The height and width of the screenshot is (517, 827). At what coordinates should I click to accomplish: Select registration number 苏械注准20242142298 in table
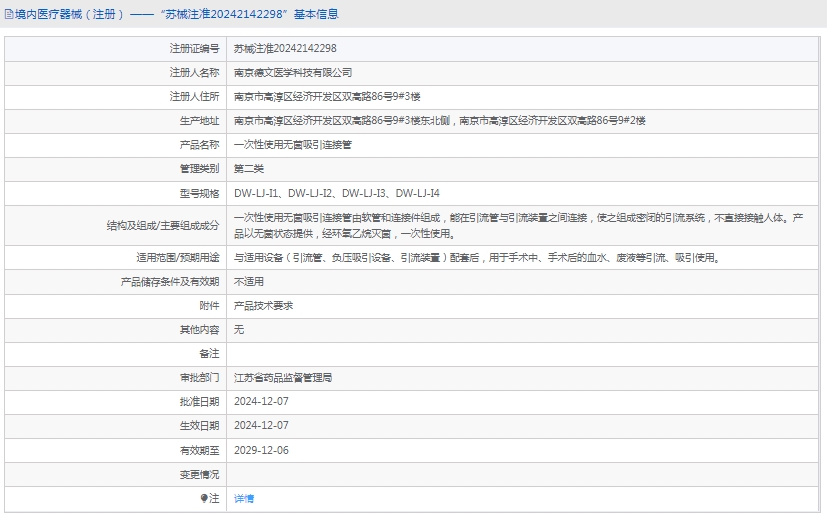(x=285, y=48)
